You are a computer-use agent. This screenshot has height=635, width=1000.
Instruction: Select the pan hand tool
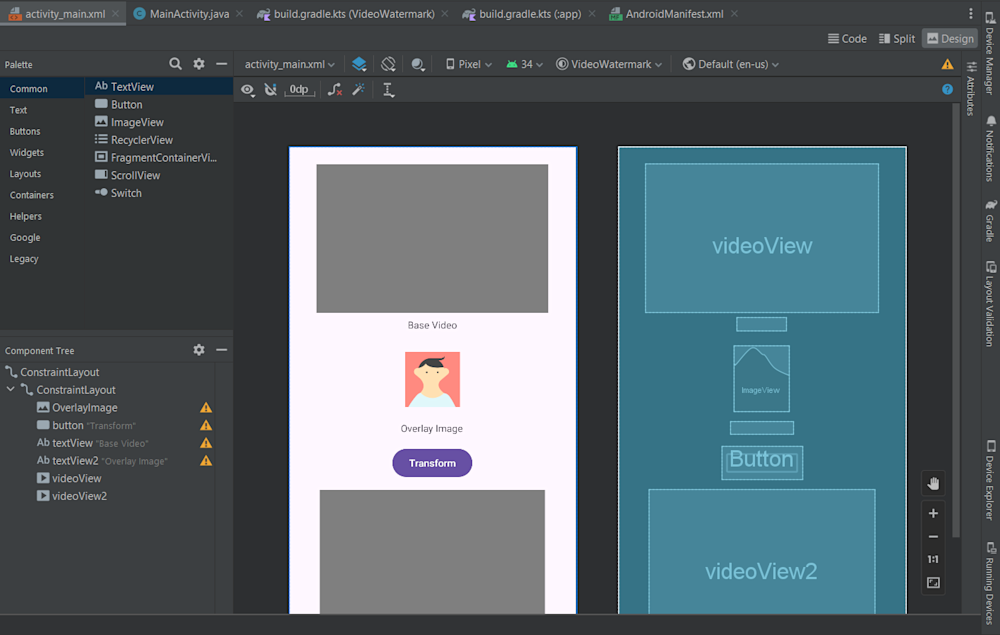pos(933,484)
